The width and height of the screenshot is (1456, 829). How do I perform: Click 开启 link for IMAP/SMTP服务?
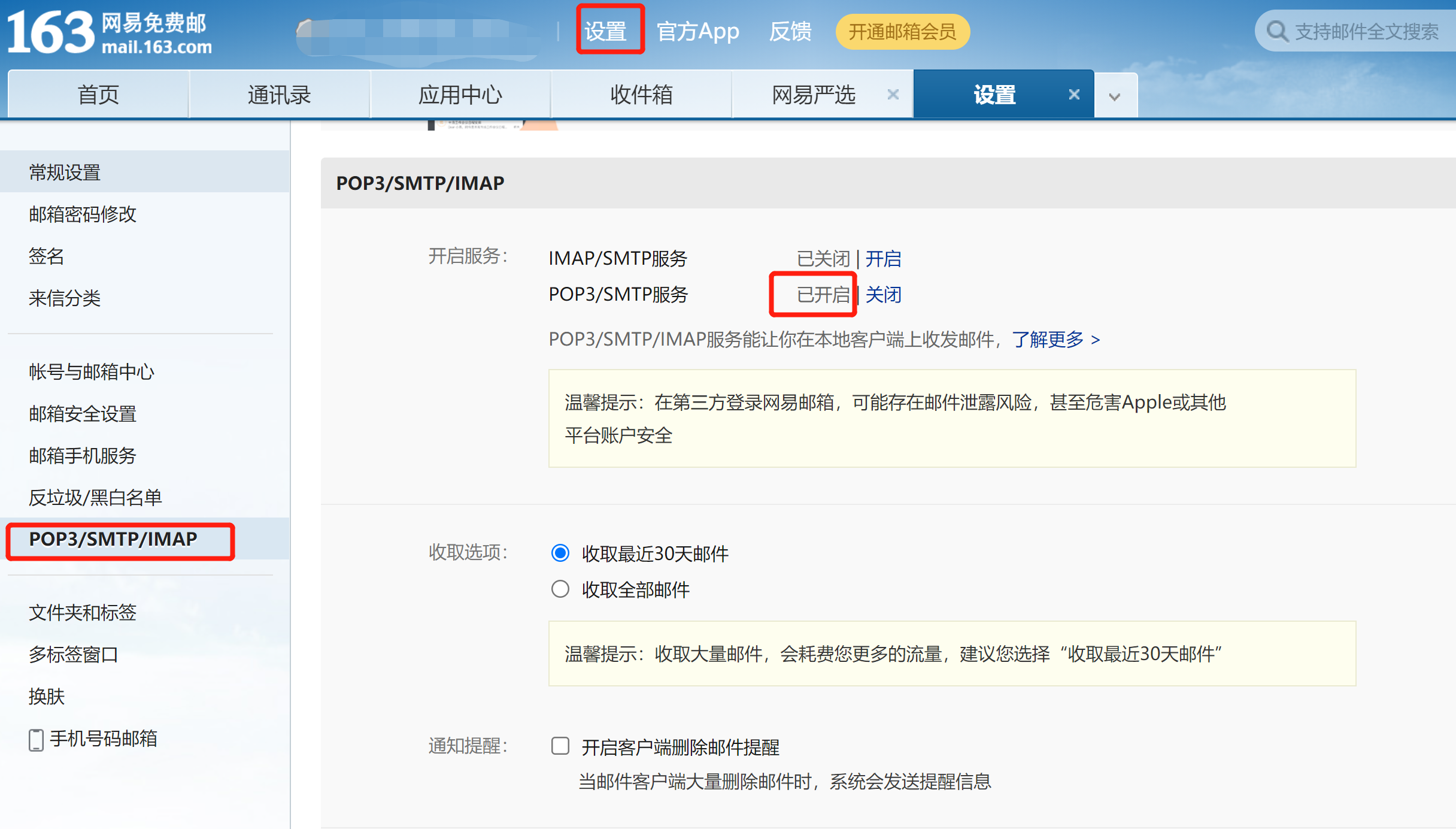pyautogui.click(x=883, y=259)
